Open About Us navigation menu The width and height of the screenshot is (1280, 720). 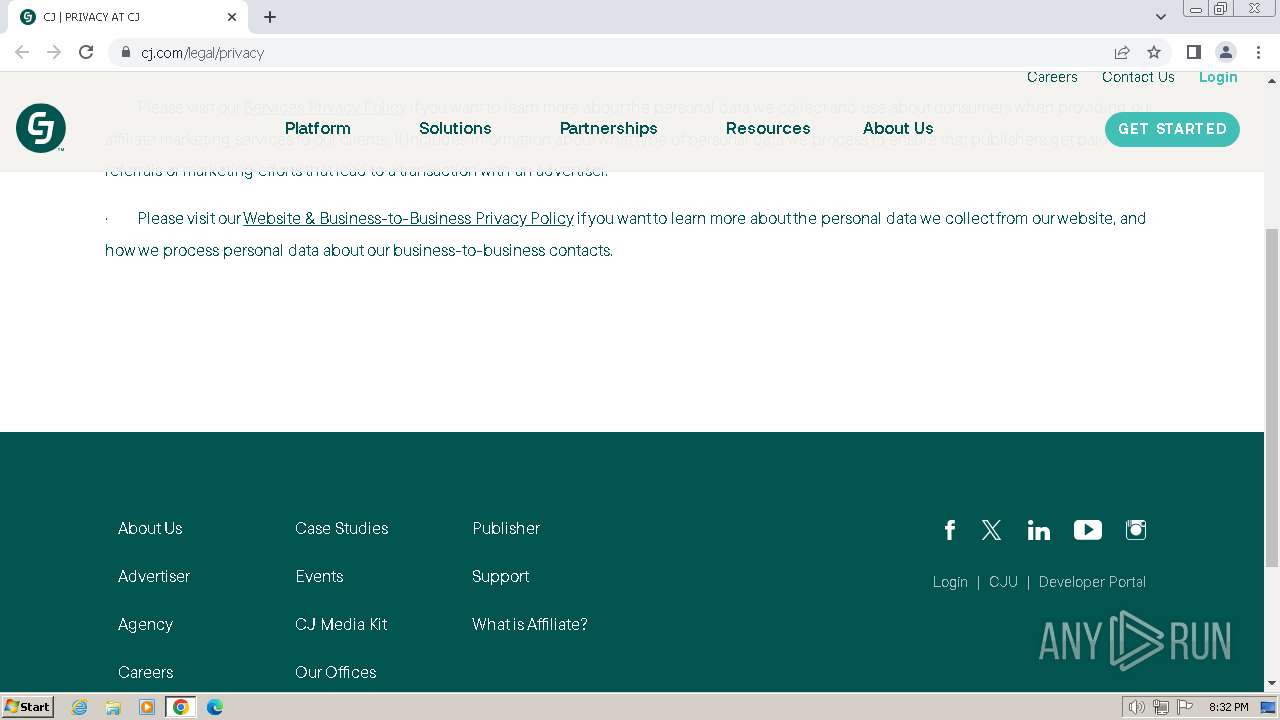tap(898, 128)
